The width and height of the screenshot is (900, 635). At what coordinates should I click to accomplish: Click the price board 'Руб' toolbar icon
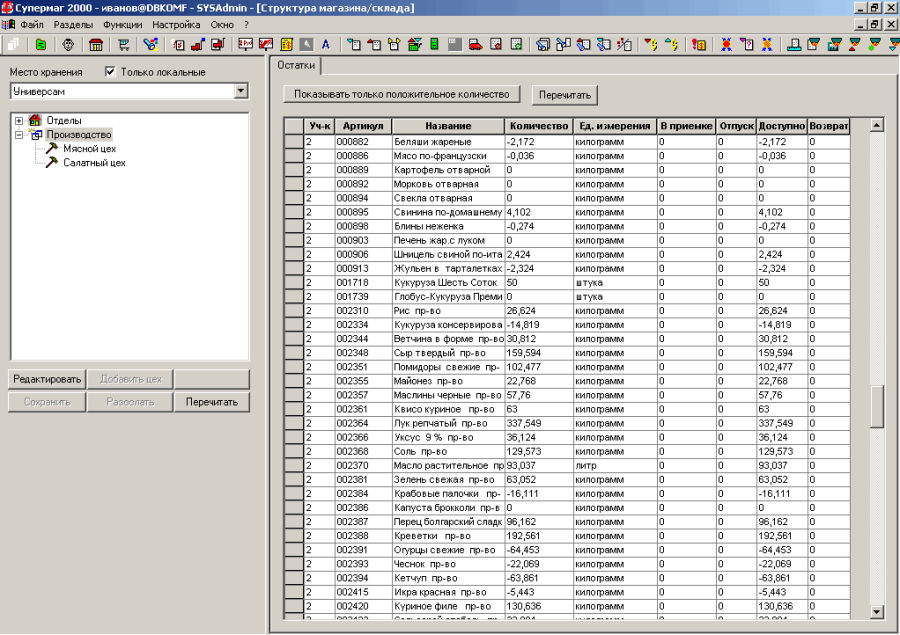246,45
